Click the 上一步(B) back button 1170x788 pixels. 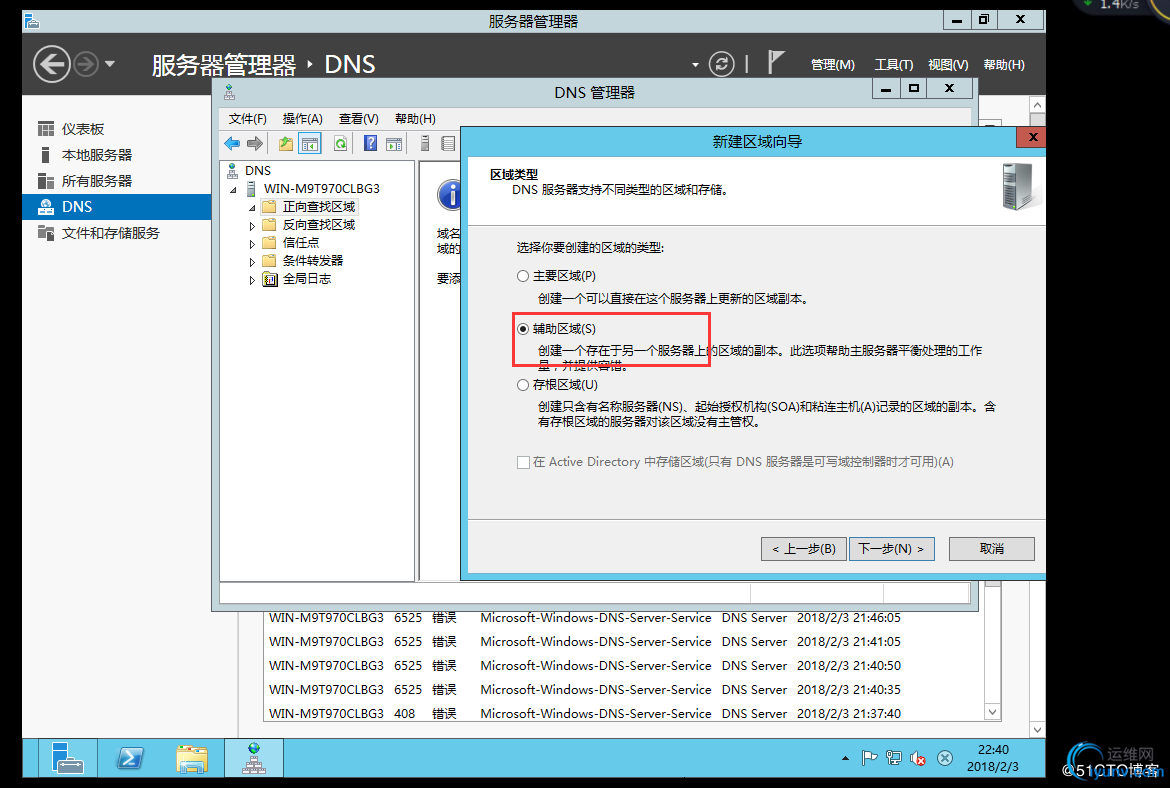(x=804, y=548)
